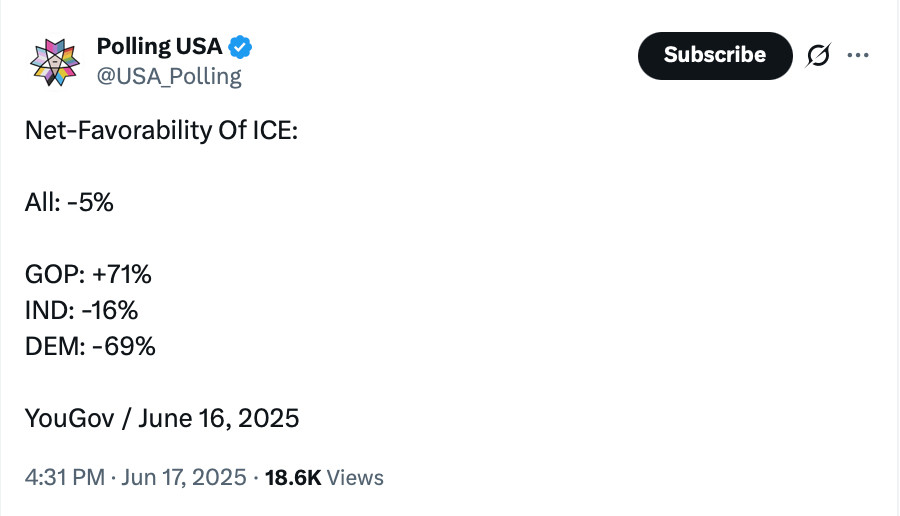The width and height of the screenshot is (900, 516).
Task: Open Polling USA's profile avatar
Action: click(55, 62)
